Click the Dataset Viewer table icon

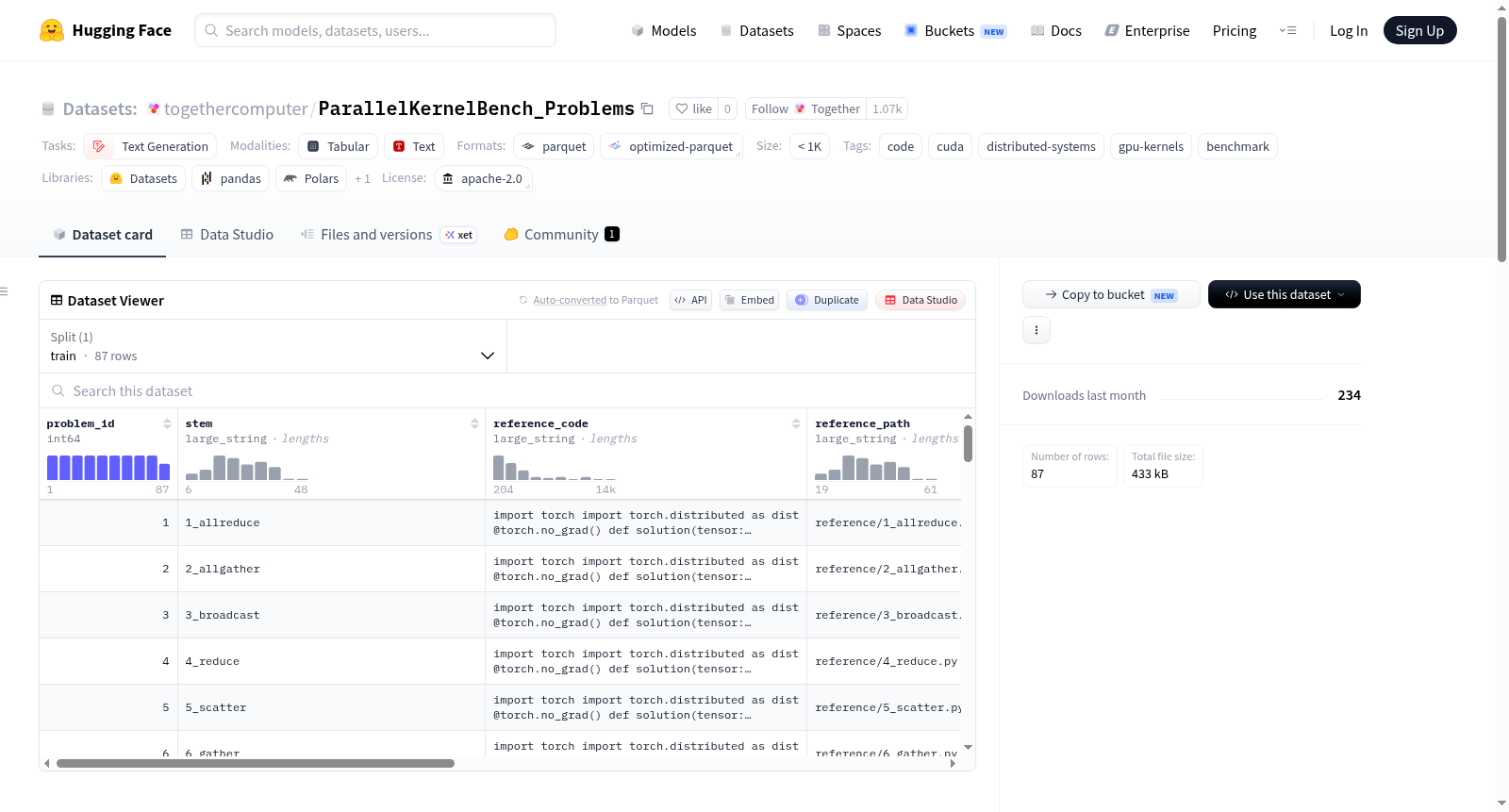point(57,300)
